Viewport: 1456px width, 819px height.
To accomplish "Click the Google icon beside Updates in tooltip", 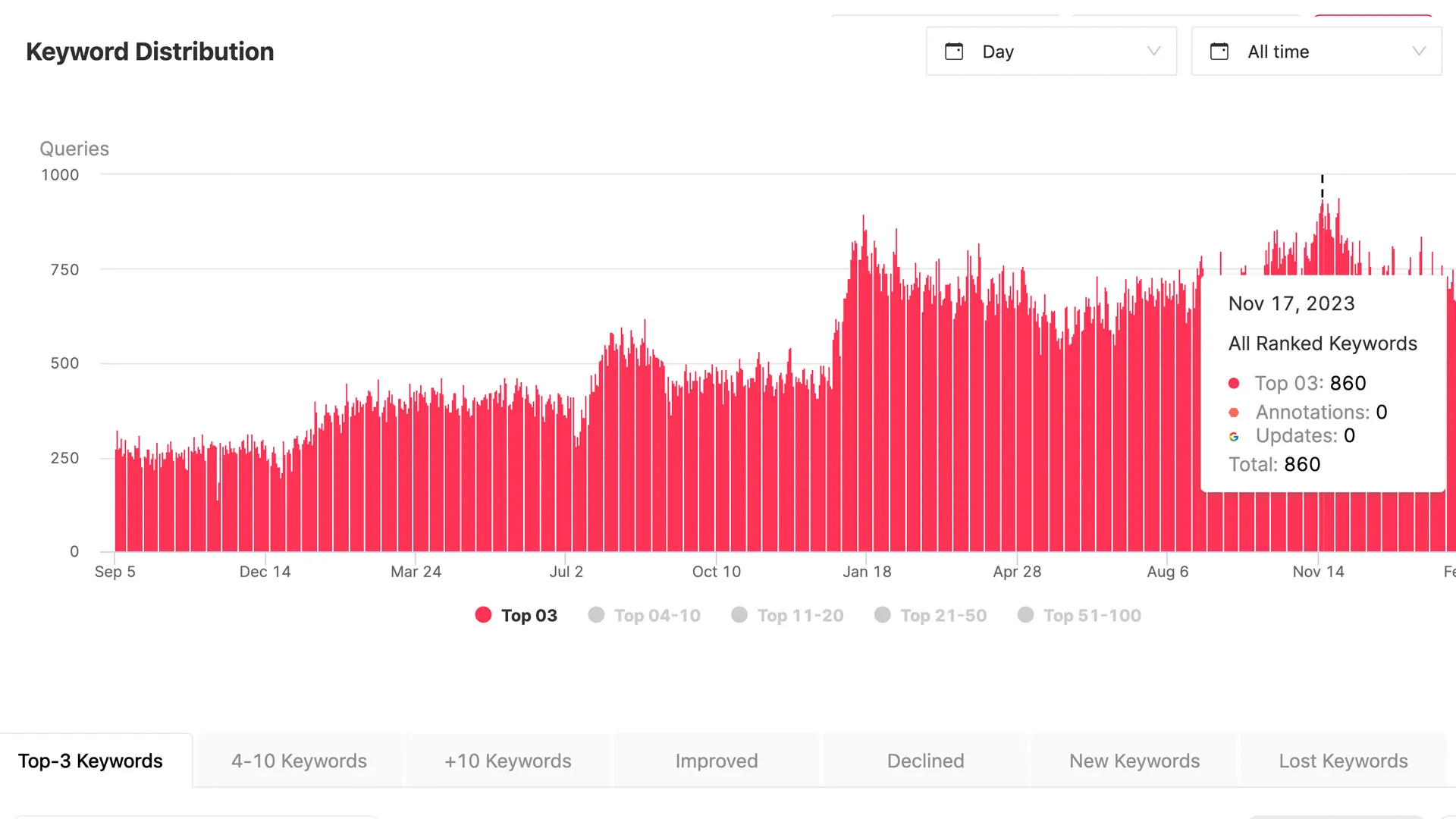I will (1235, 436).
